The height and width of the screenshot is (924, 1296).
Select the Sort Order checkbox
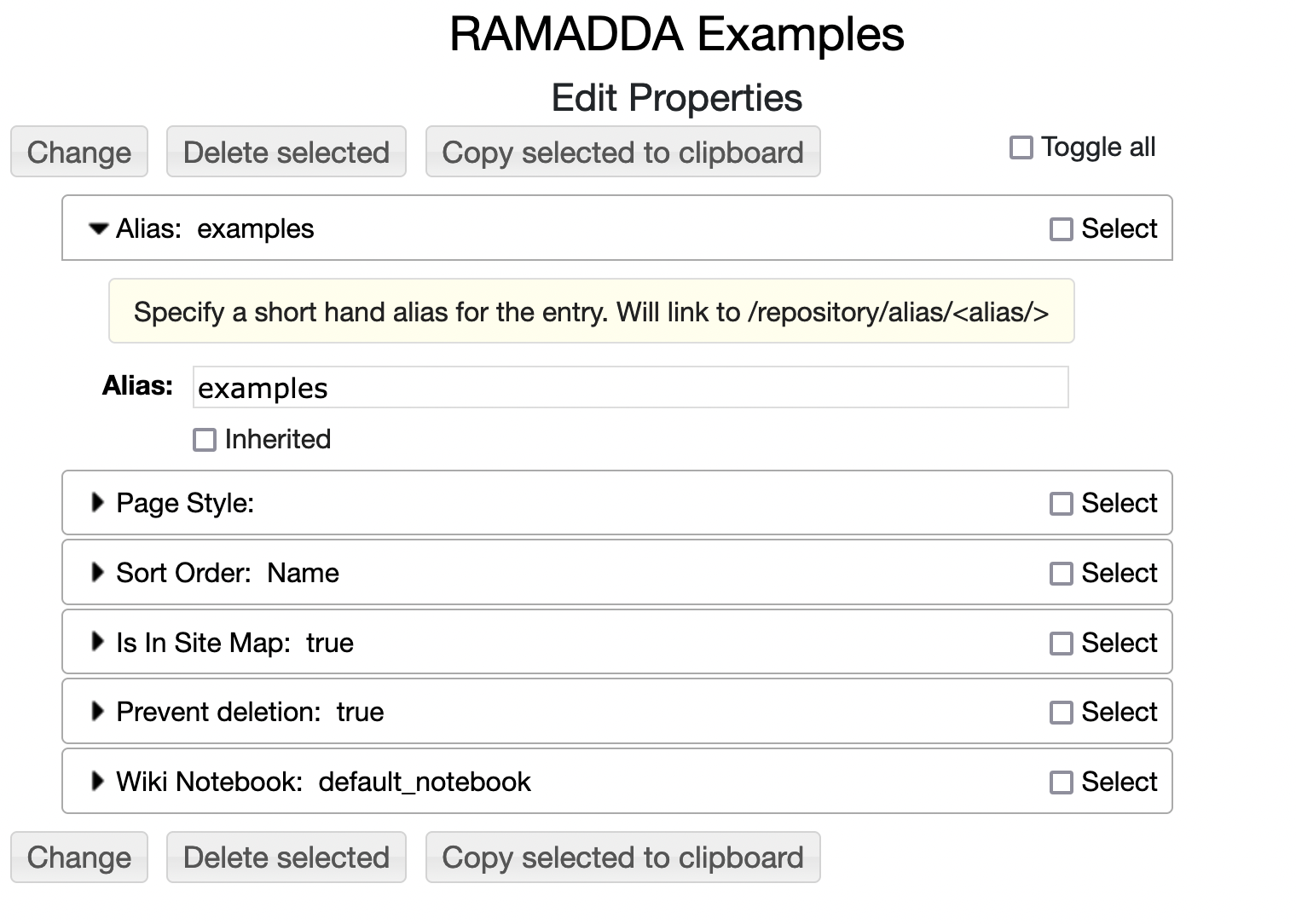(x=1061, y=574)
